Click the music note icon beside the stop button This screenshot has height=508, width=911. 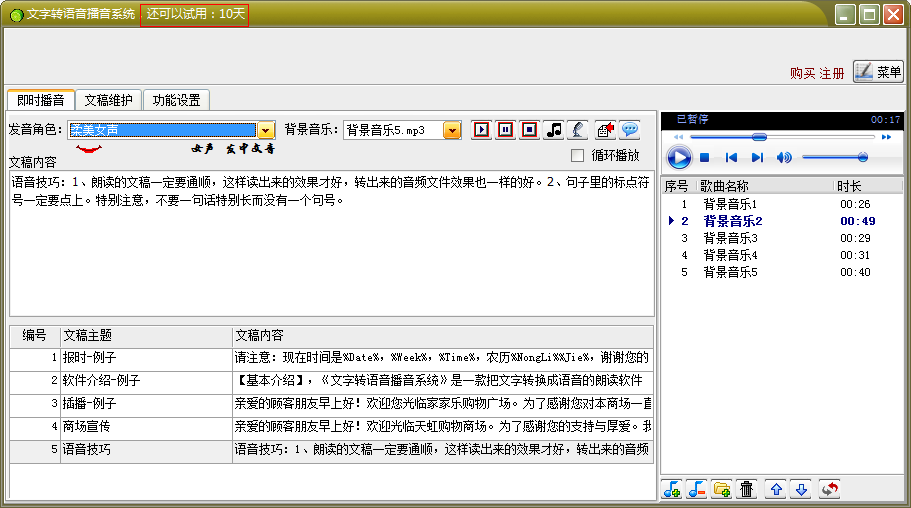coord(554,130)
